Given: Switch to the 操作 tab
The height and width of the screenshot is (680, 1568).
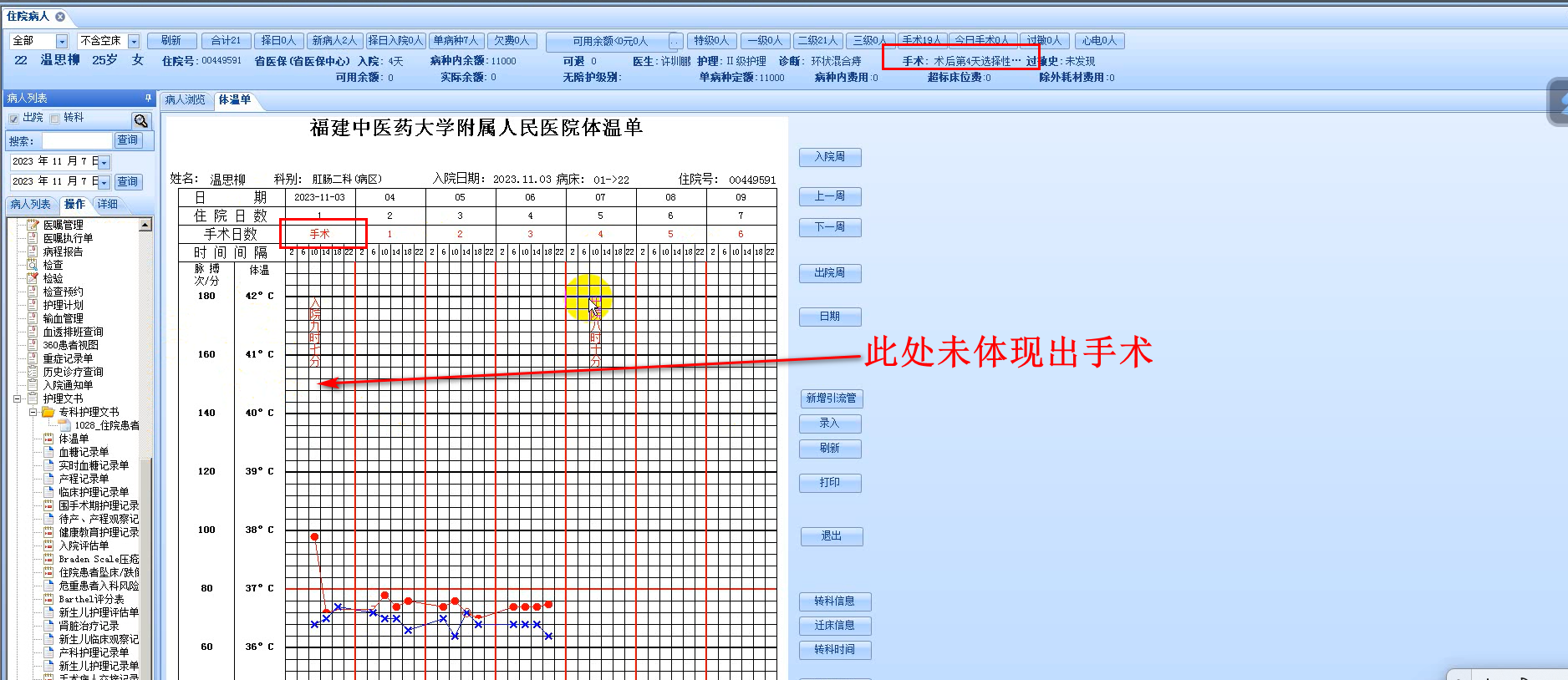Looking at the screenshot, I should (74, 205).
